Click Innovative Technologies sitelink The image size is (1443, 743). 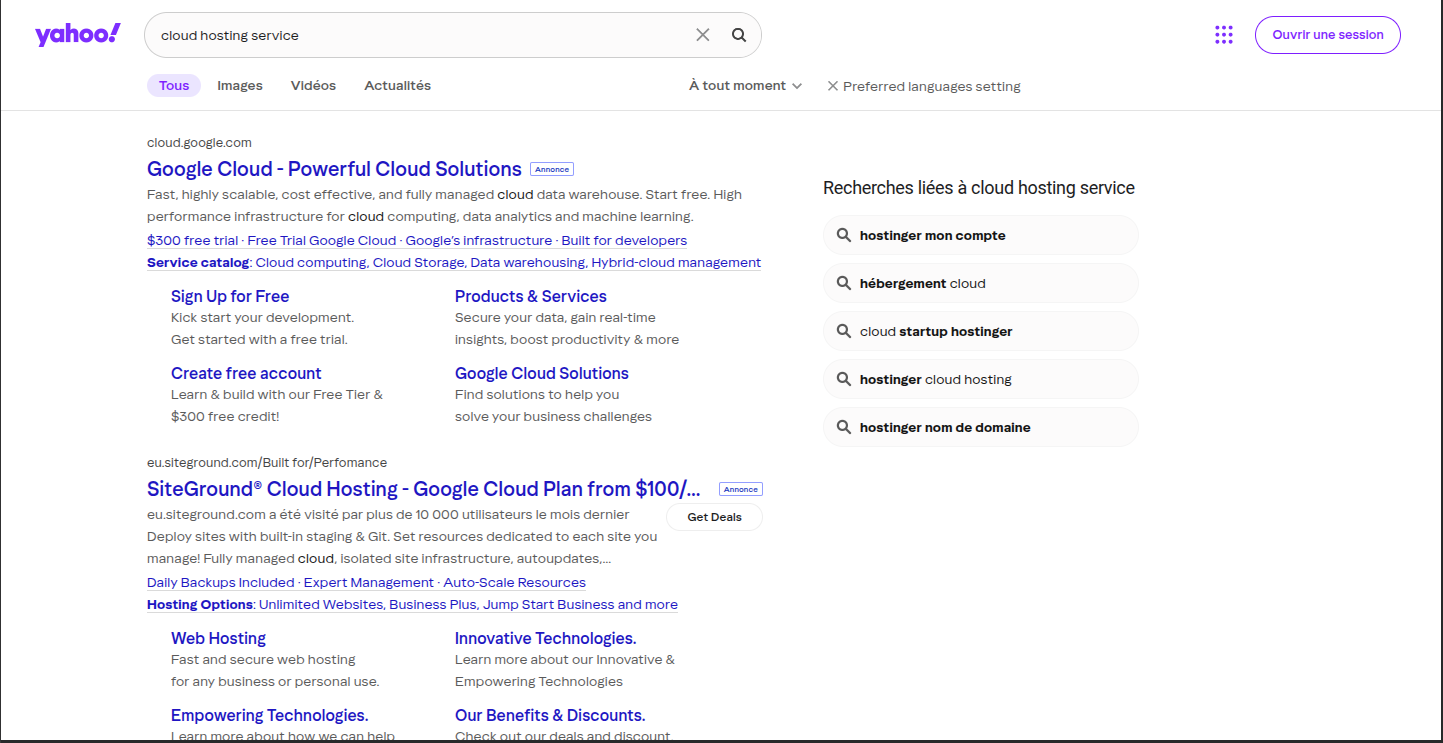click(546, 638)
